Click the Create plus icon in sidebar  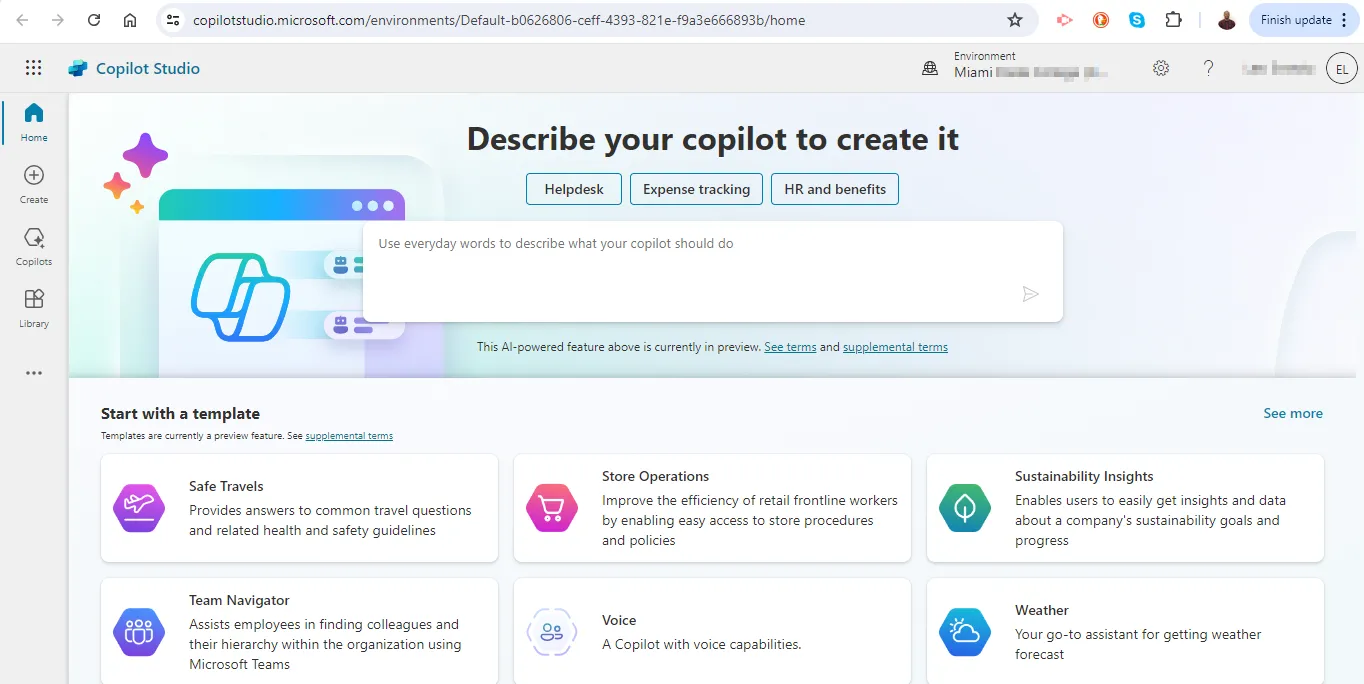pyautogui.click(x=34, y=175)
